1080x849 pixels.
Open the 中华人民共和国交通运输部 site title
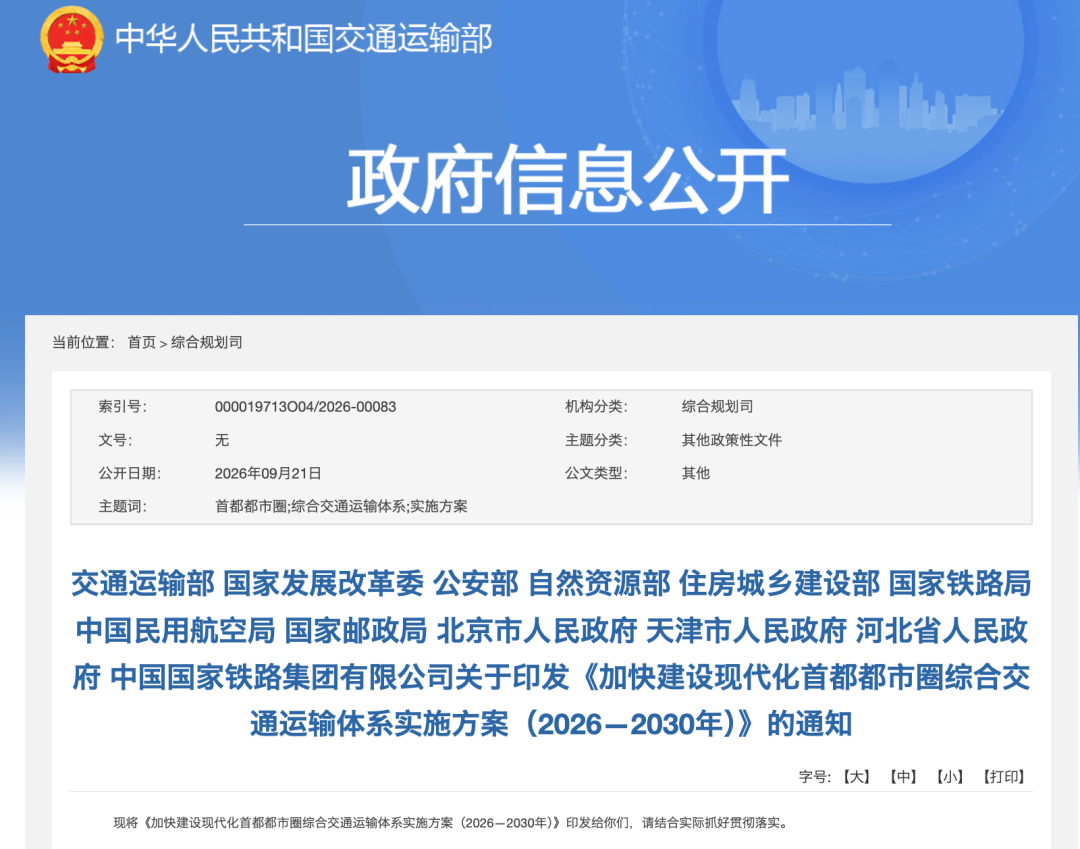[x=304, y=39]
